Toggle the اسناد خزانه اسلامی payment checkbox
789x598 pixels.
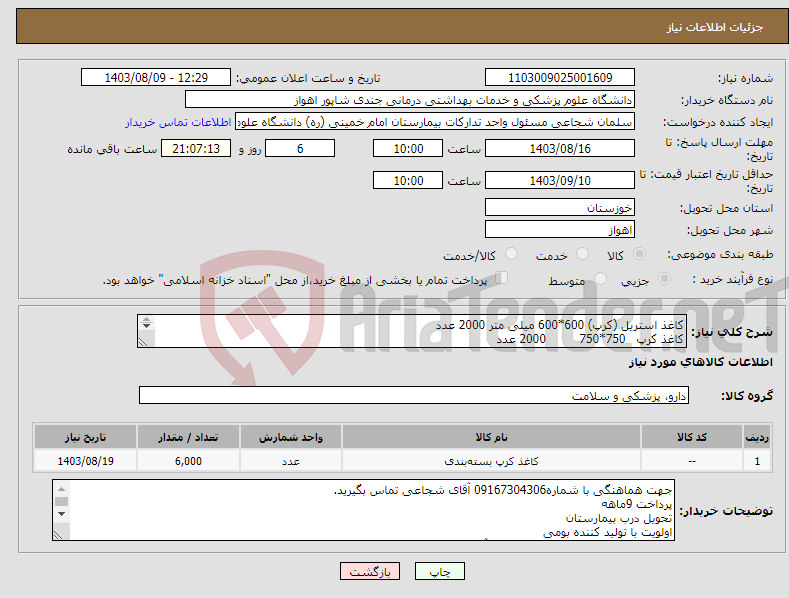point(502,278)
